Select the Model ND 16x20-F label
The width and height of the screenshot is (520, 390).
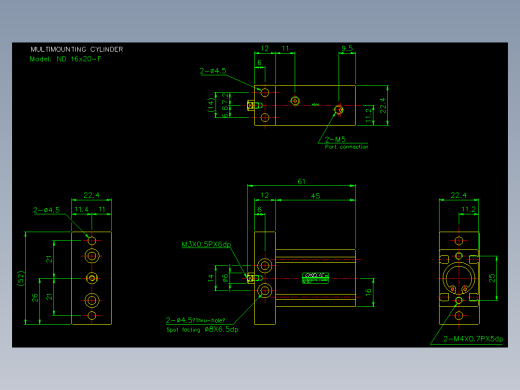(x=65, y=59)
